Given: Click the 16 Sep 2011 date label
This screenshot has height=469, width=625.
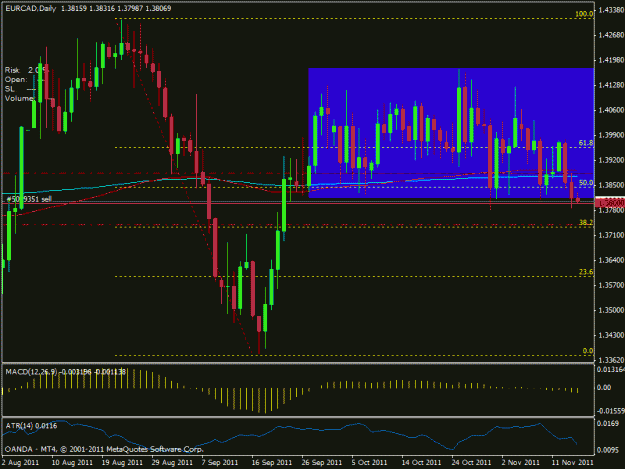Looking at the screenshot, I should coord(271,463).
